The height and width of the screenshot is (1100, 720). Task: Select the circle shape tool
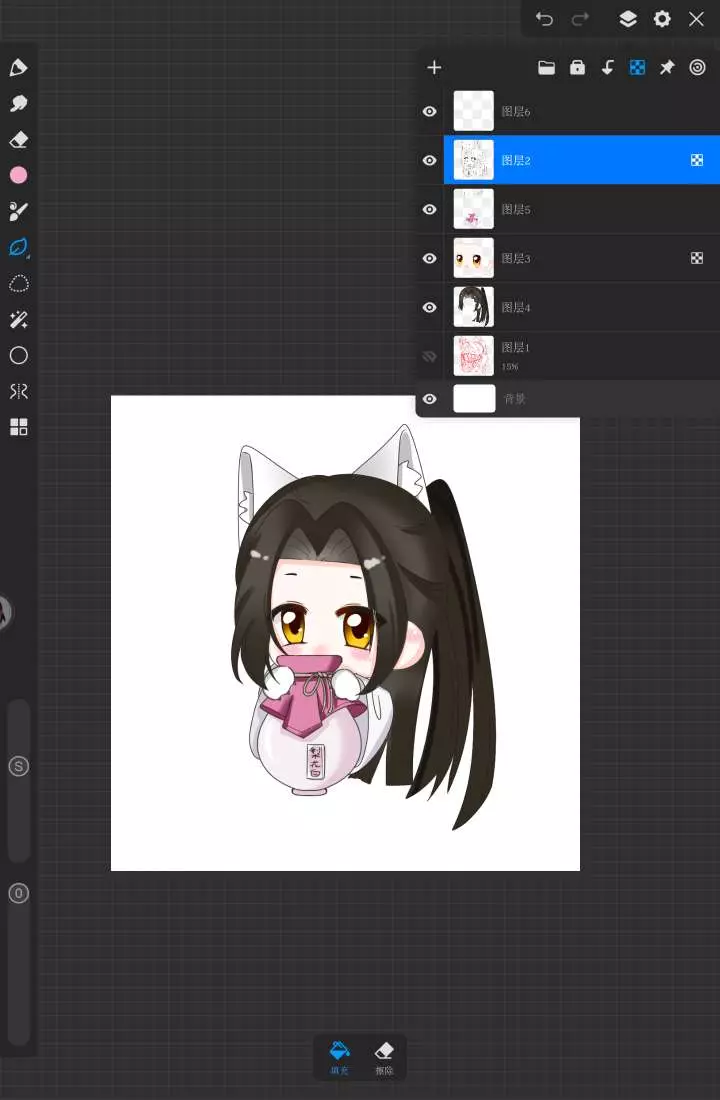(x=19, y=355)
